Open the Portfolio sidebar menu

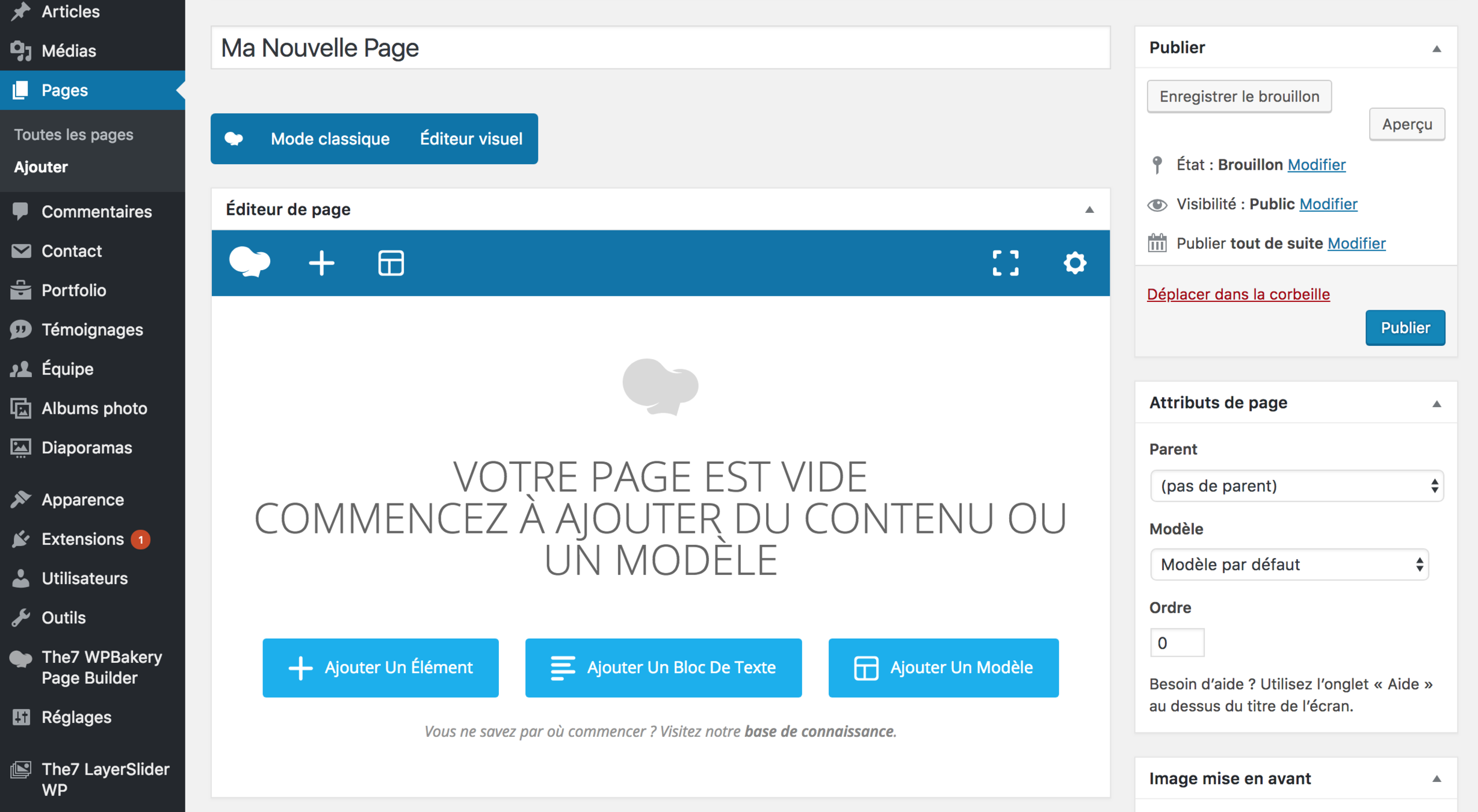[73, 291]
